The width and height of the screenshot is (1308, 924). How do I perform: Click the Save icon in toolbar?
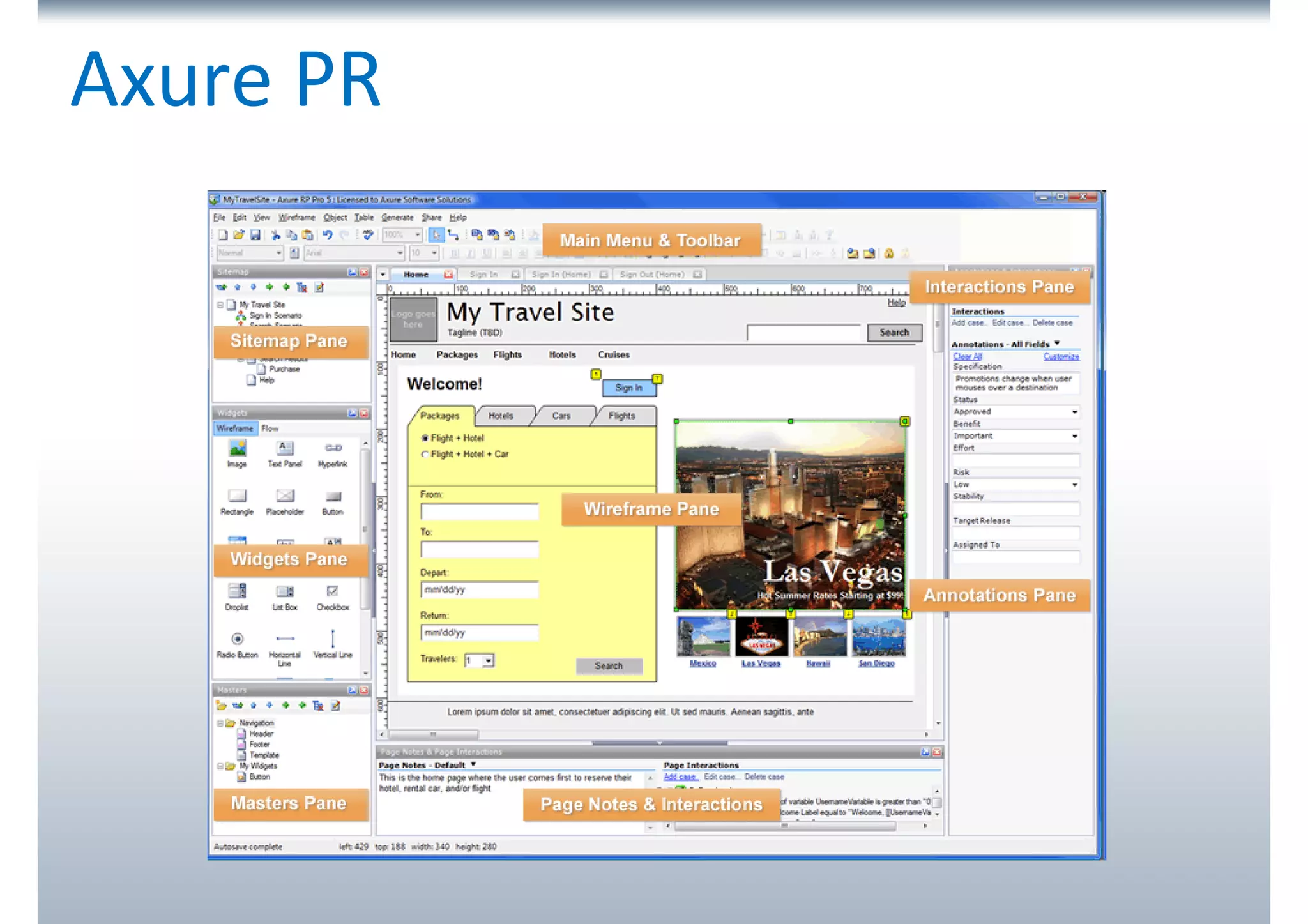point(255,235)
